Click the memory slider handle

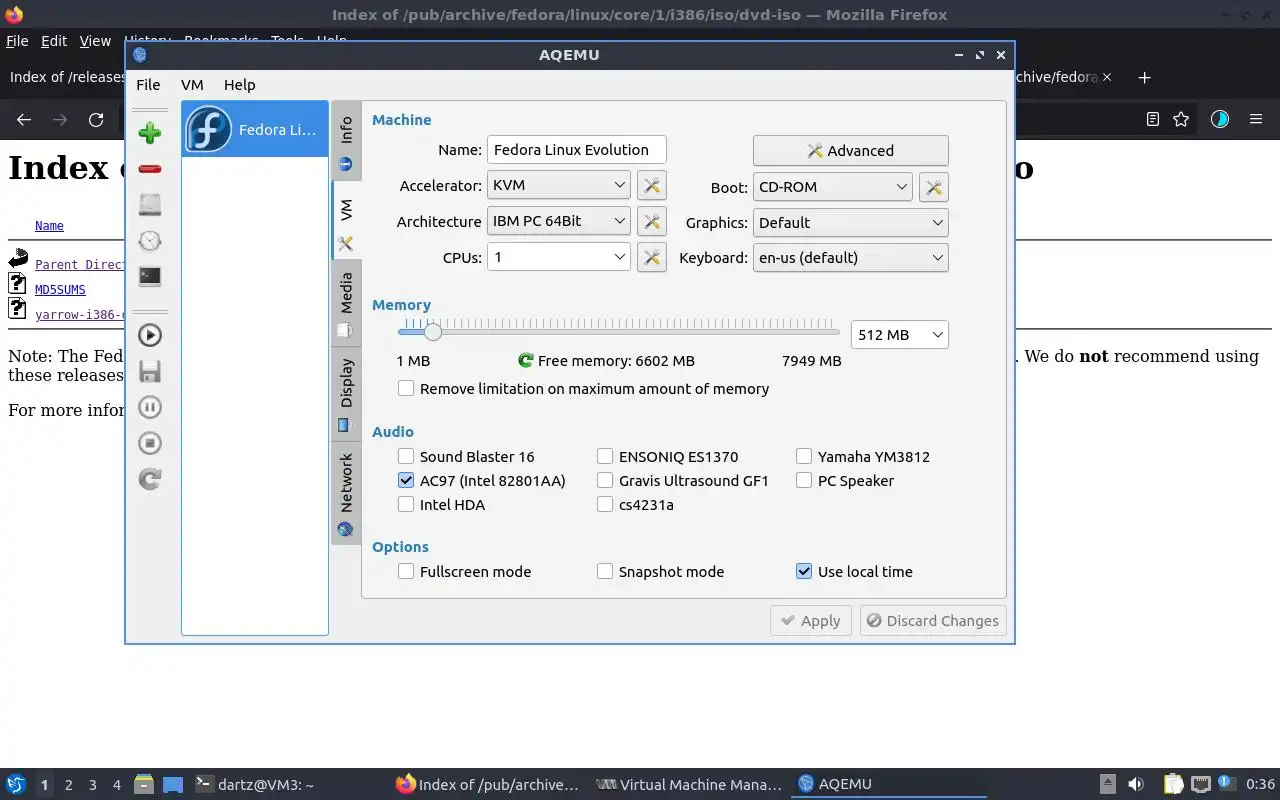click(432, 332)
